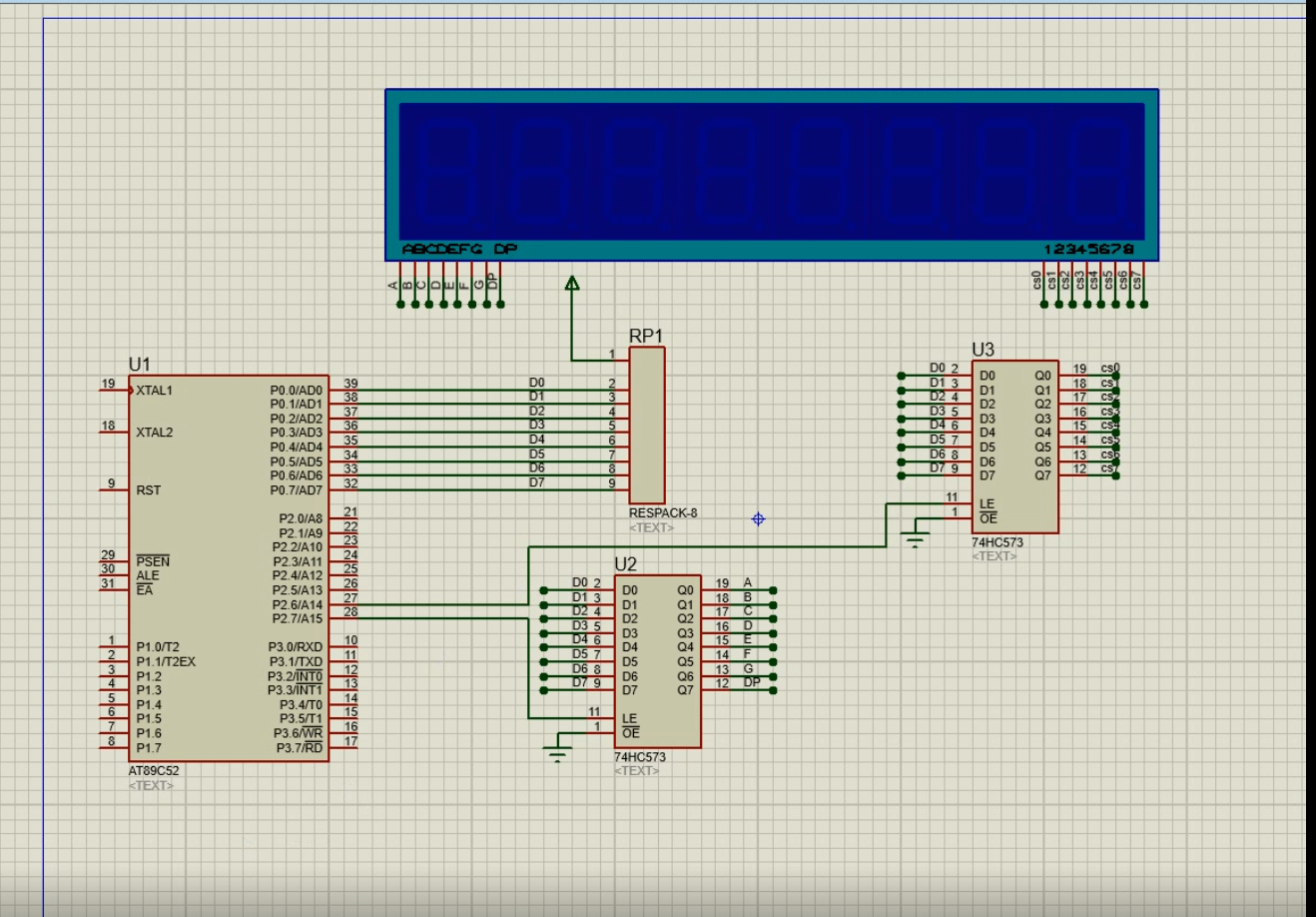Click the P1.7 pin label

(x=148, y=747)
